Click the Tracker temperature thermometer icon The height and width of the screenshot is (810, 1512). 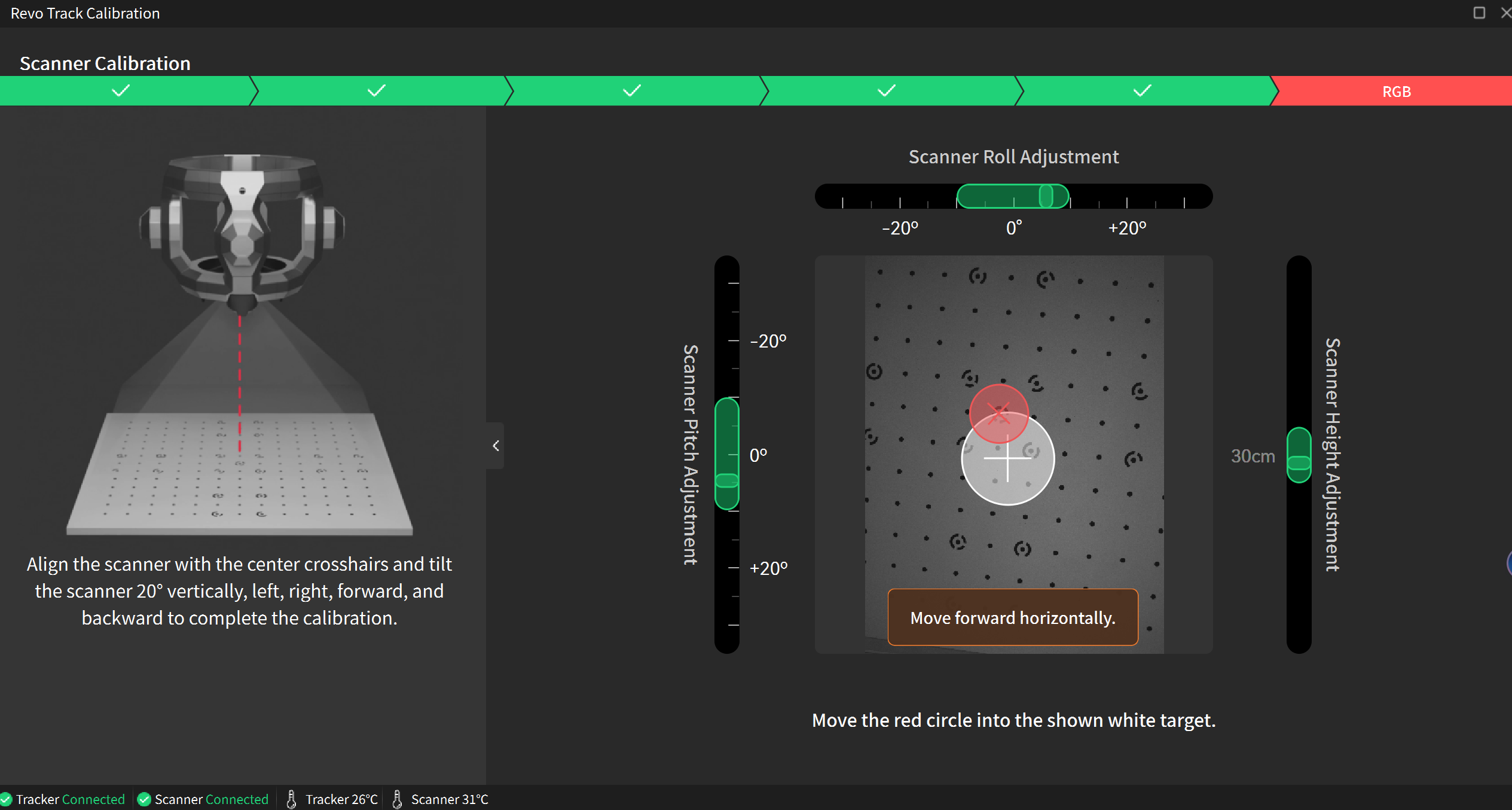[291, 799]
